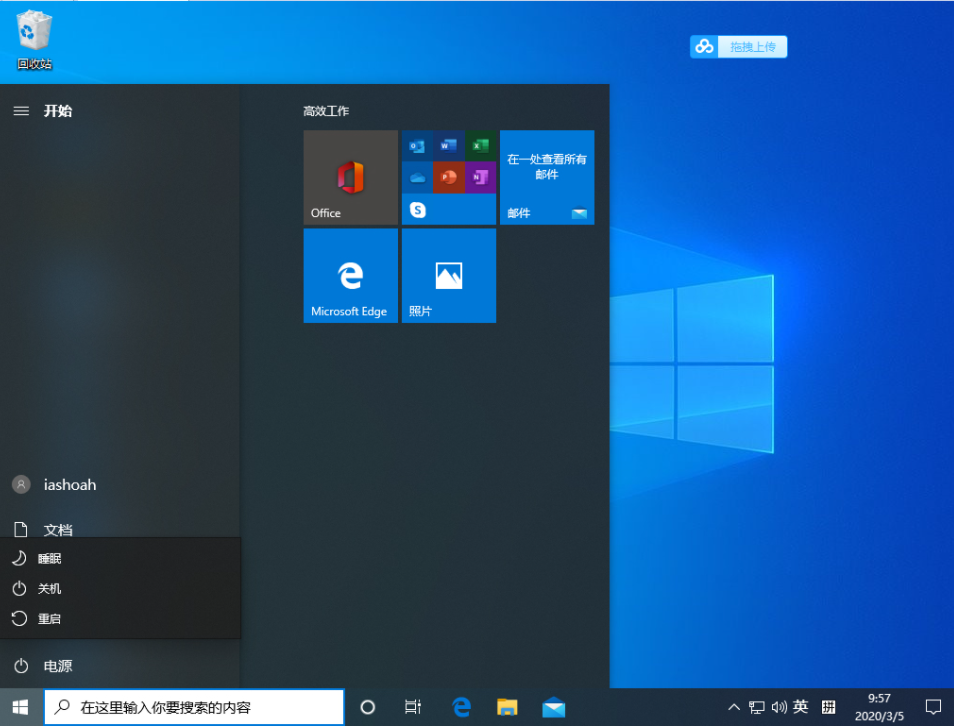This screenshot has width=954, height=726.
Task: Launch Edge from the taskbar
Action: (x=461, y=707)
